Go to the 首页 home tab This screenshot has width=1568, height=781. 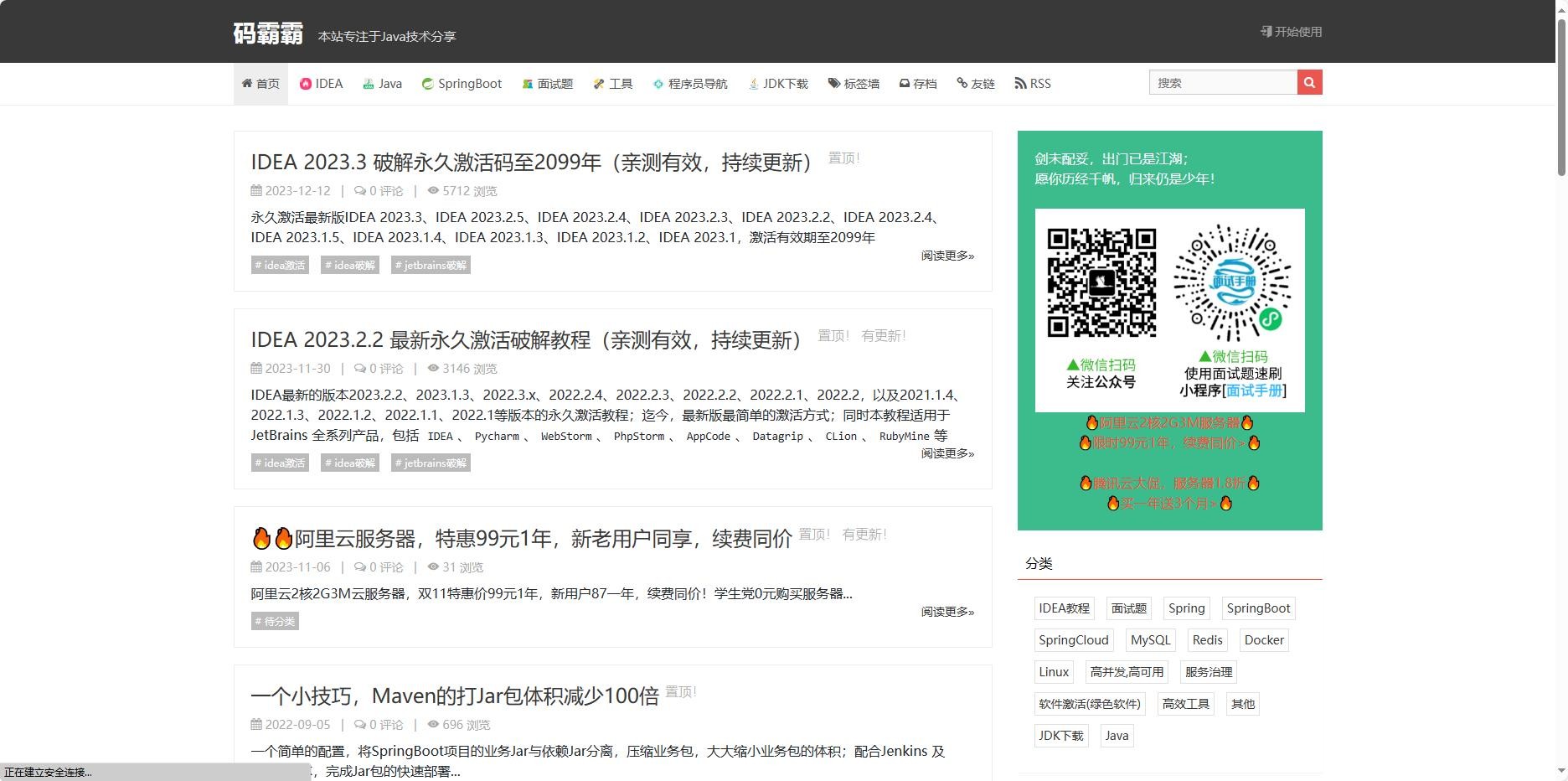[x=260, y=84]
